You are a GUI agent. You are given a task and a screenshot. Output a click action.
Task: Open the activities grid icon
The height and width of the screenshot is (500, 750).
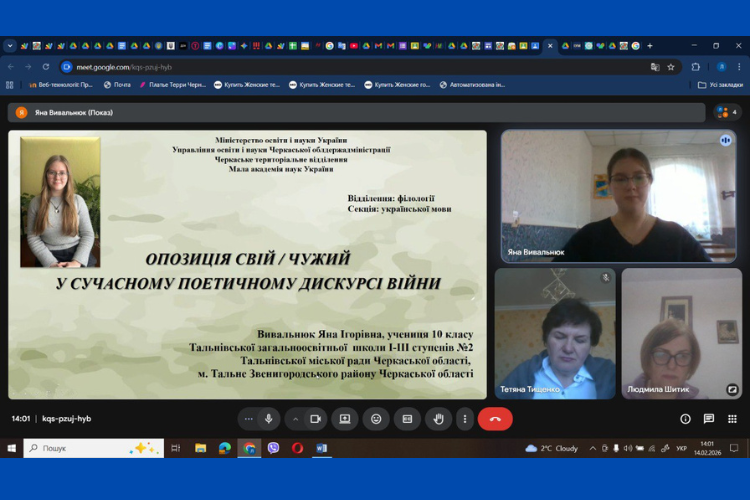(732, 419)
